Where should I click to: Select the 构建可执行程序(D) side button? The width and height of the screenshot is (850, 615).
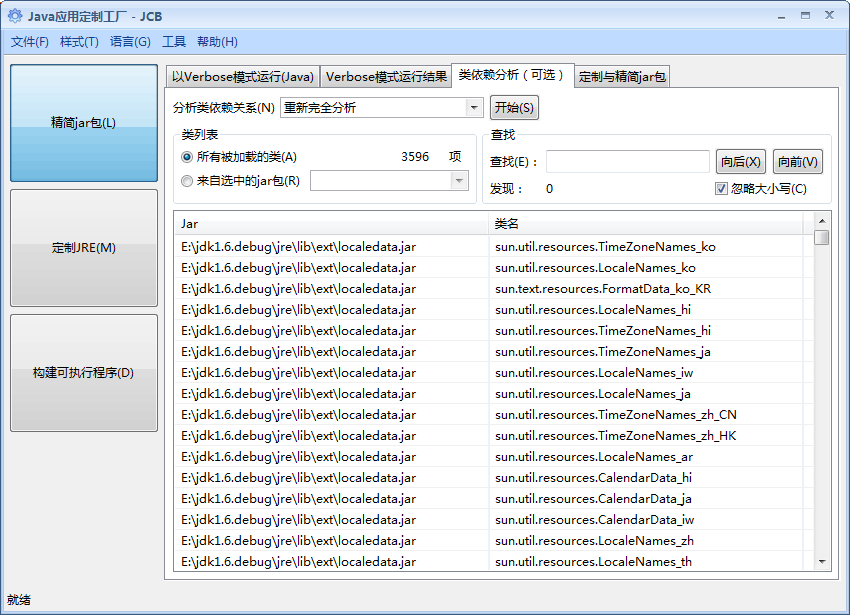point(84,373)
